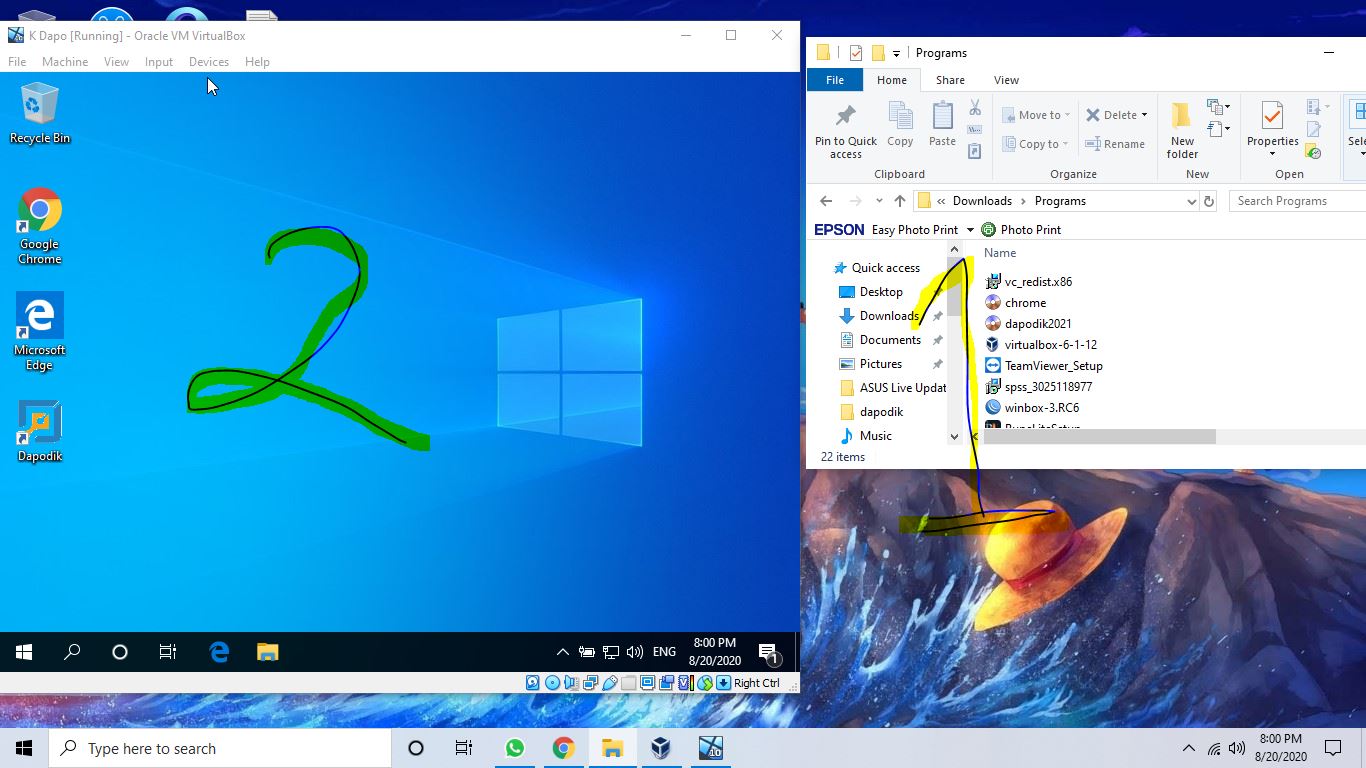The image size is (1366, 768).
Task: Open VirtualBox Machine menu
Action: pos(65,61)
